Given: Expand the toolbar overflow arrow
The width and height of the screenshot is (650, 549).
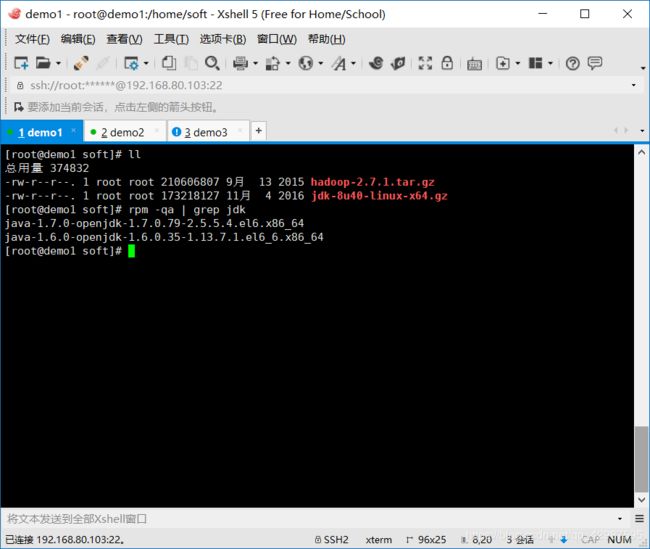Looking at the screenshot, I should (643, 68).
